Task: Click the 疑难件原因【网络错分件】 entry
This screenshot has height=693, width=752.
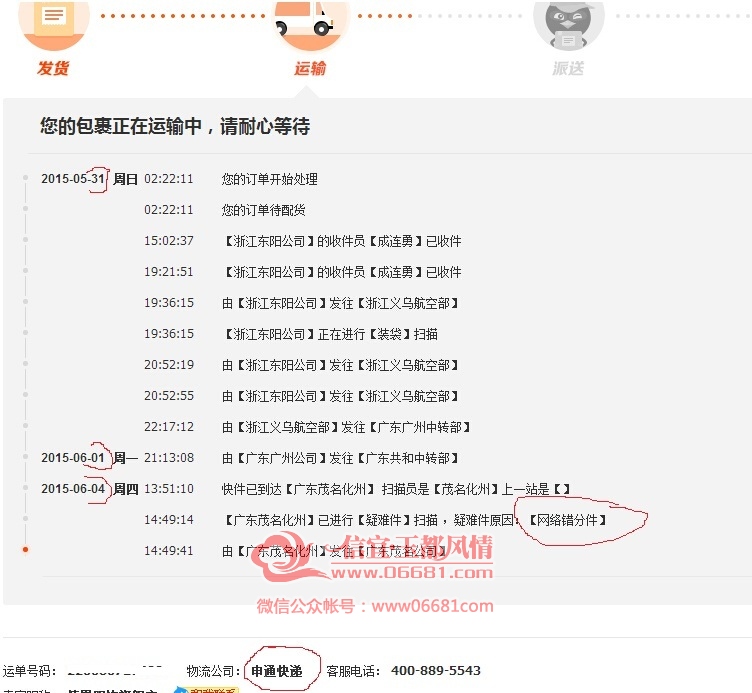Action: point(415,520)
